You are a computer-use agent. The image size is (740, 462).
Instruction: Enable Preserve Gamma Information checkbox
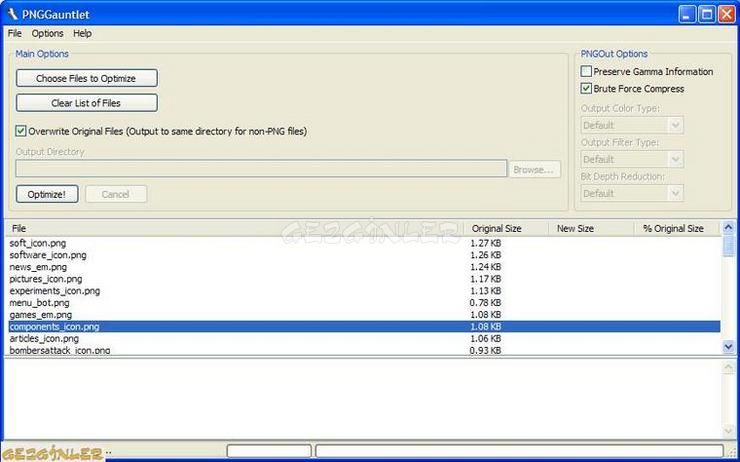pyautogui.click(x=586, y=72)
